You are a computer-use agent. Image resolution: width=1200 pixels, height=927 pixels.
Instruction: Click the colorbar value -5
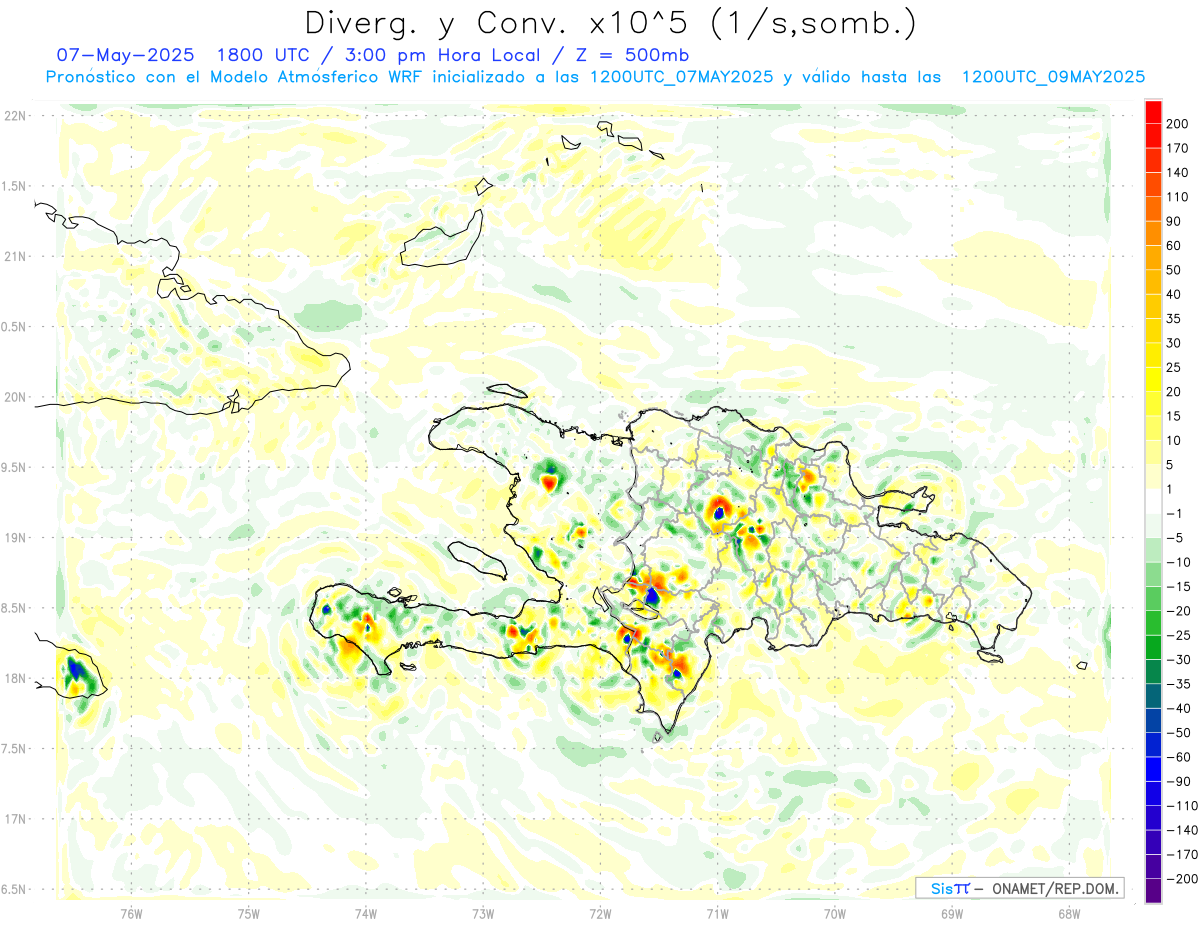click(x=1174, y=538)
